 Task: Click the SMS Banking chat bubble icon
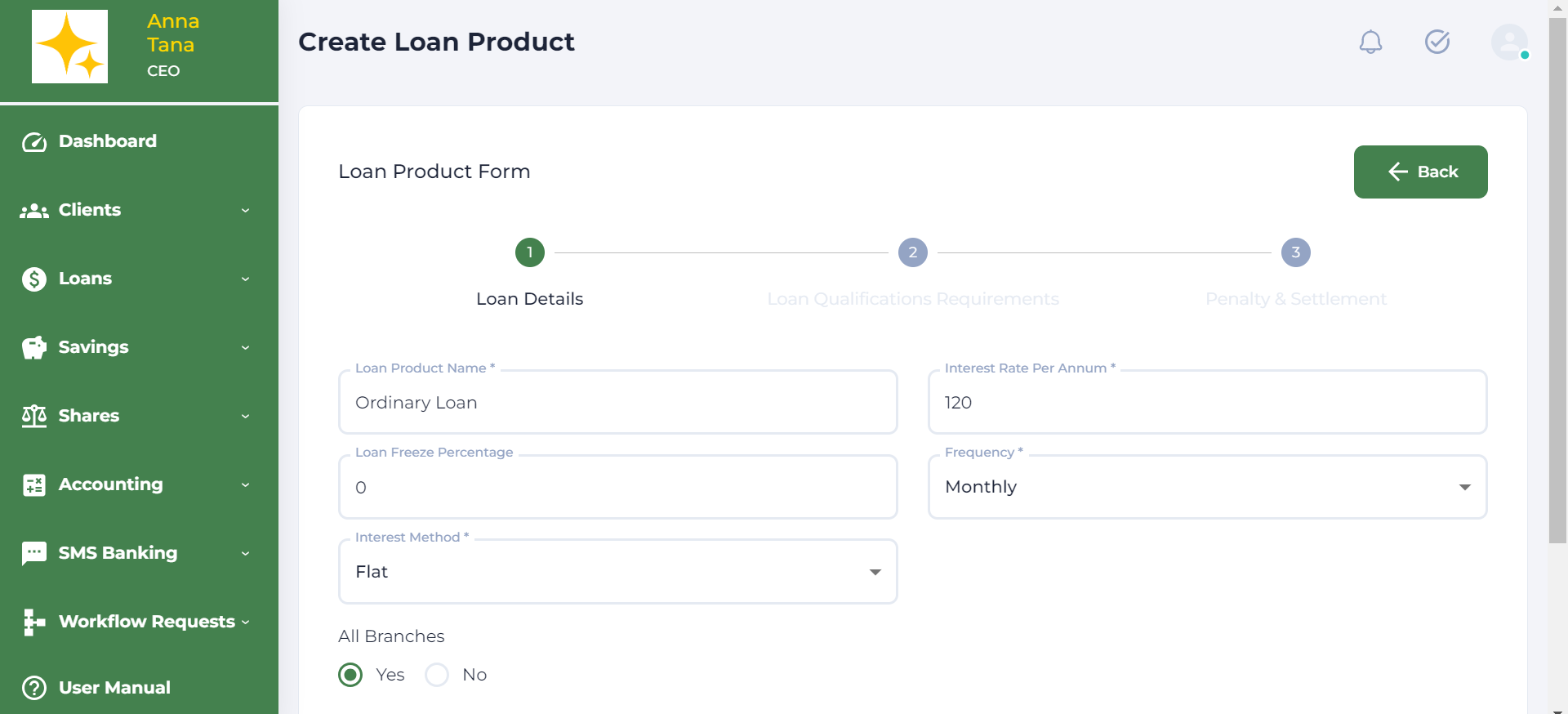coord(34,553)
